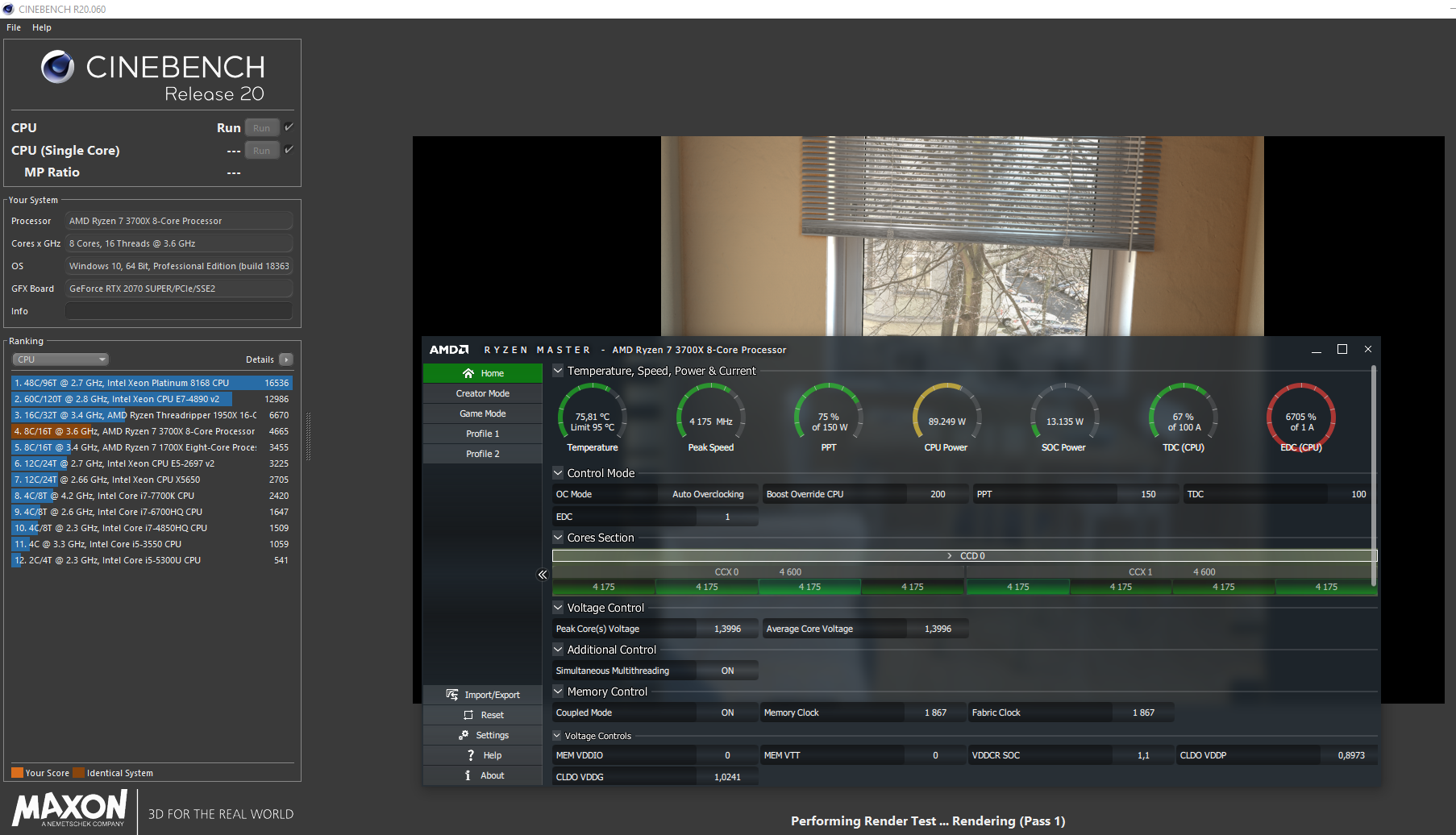This screenshot has width=1456, height=835.
Task: Click the Boost Override CPU value 200
Action: coord(938,494)
